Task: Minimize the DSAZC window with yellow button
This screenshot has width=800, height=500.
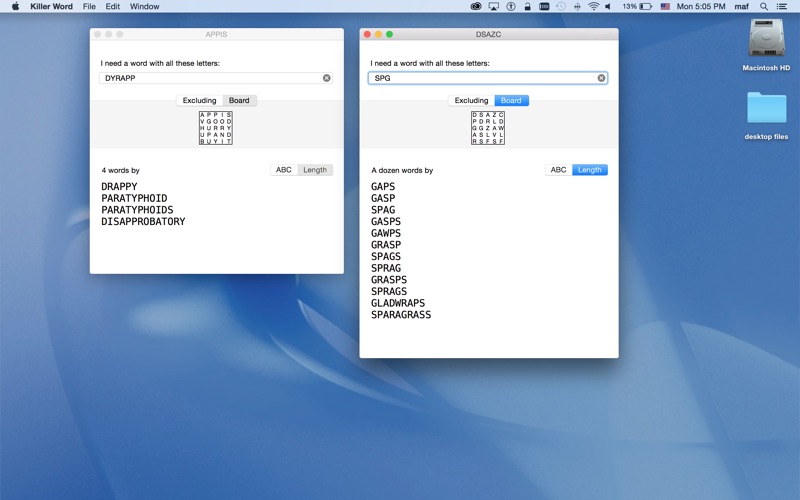Action: [378, 34]
